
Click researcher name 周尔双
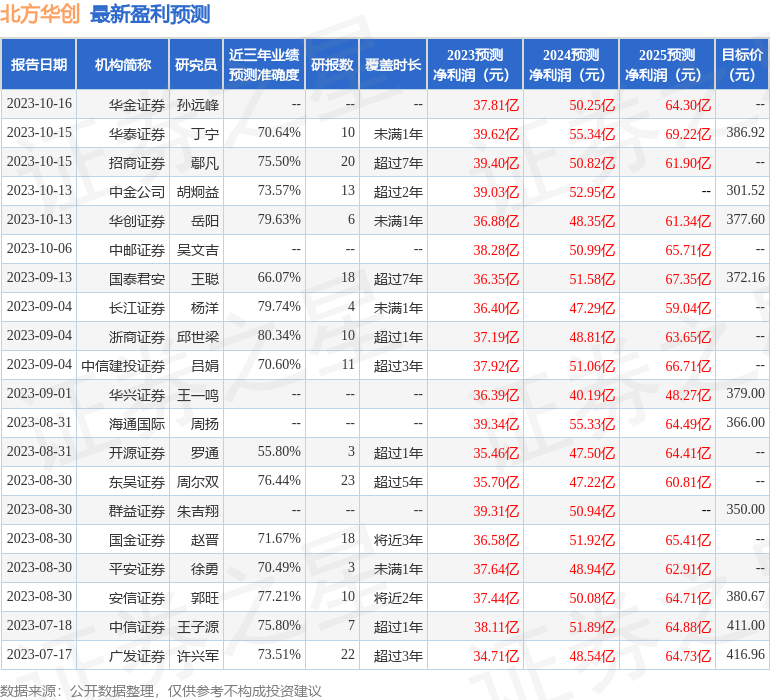click(x=197, y=481)
